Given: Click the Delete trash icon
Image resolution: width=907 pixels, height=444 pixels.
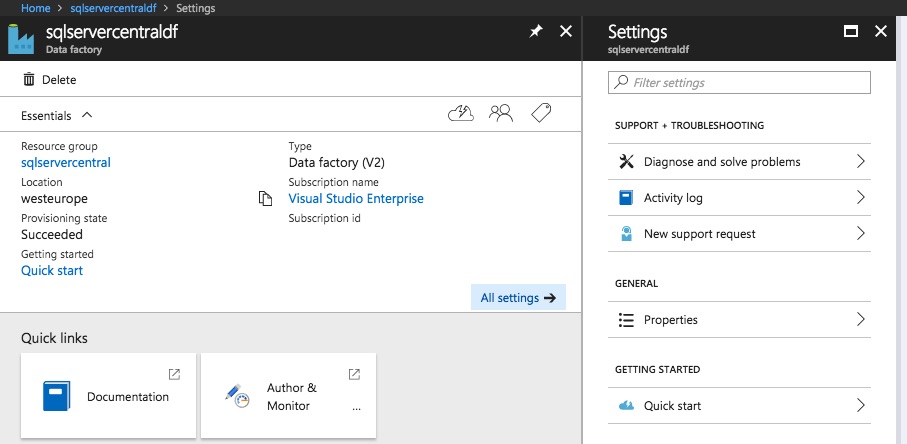Looking at the screenshot, I should tap(29, 79).
